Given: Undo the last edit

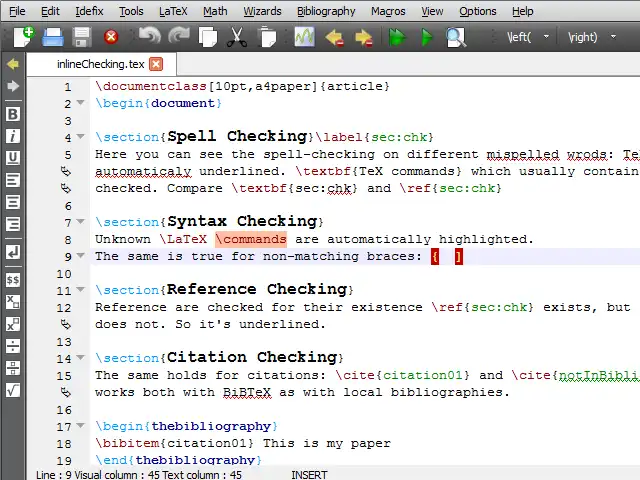Looking at the screenshot, I should click(149, 36).
